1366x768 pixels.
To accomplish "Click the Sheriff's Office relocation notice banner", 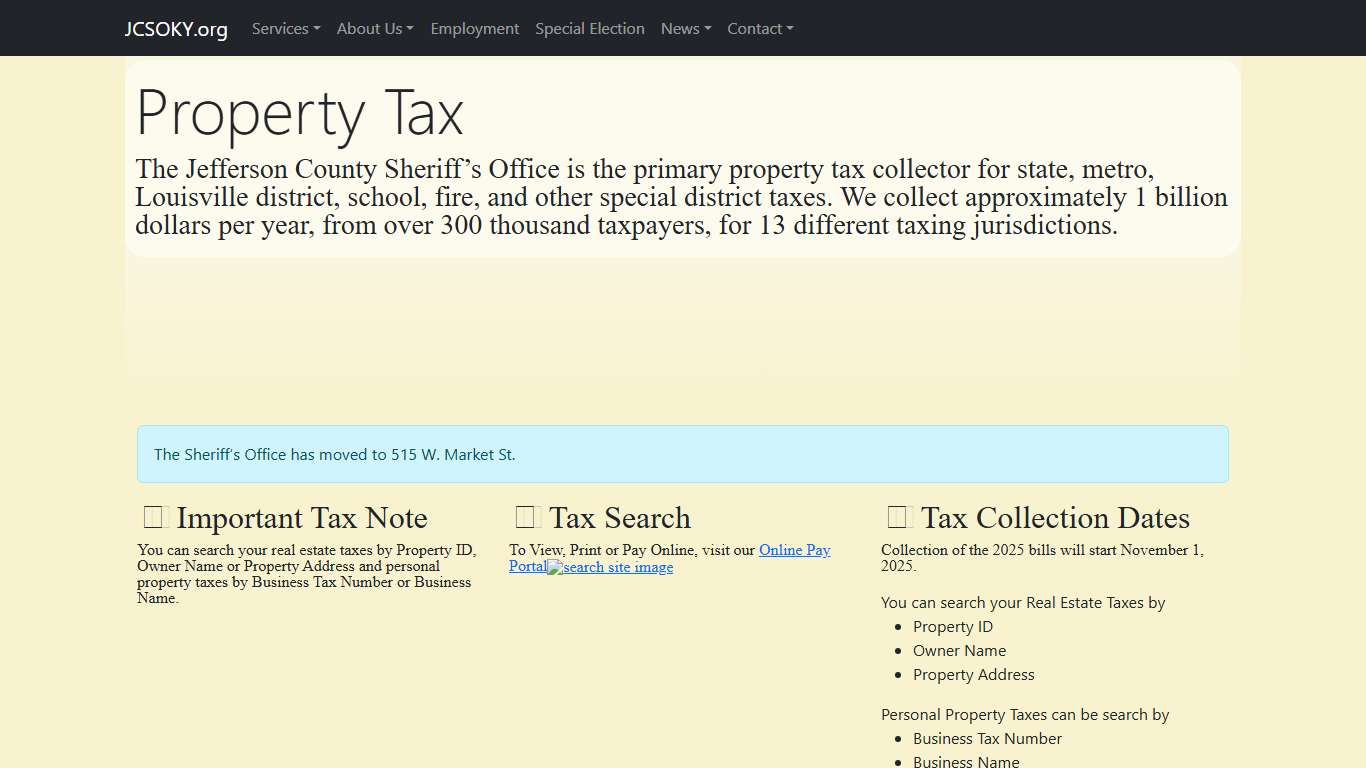I will click(x=682, y=454).
